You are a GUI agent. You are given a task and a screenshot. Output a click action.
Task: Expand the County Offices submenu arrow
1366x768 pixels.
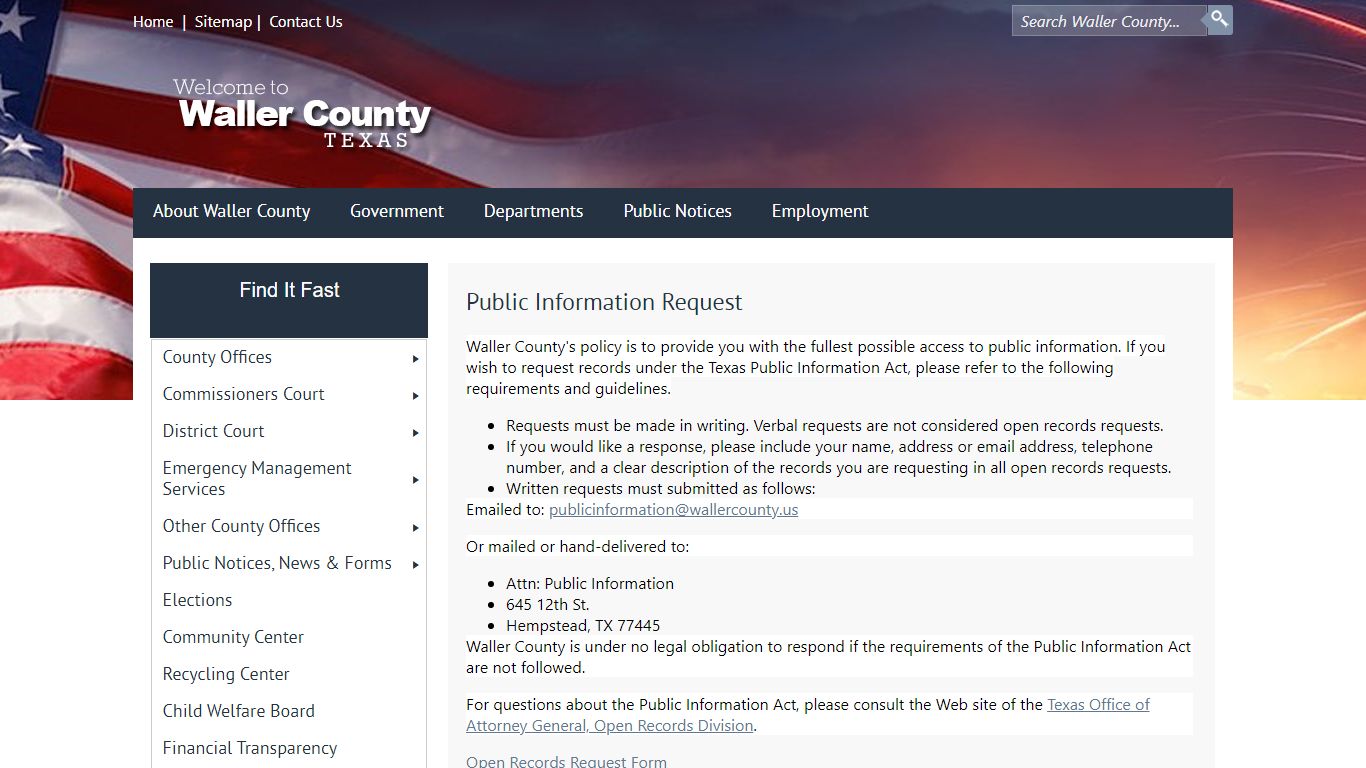[415, 358]
